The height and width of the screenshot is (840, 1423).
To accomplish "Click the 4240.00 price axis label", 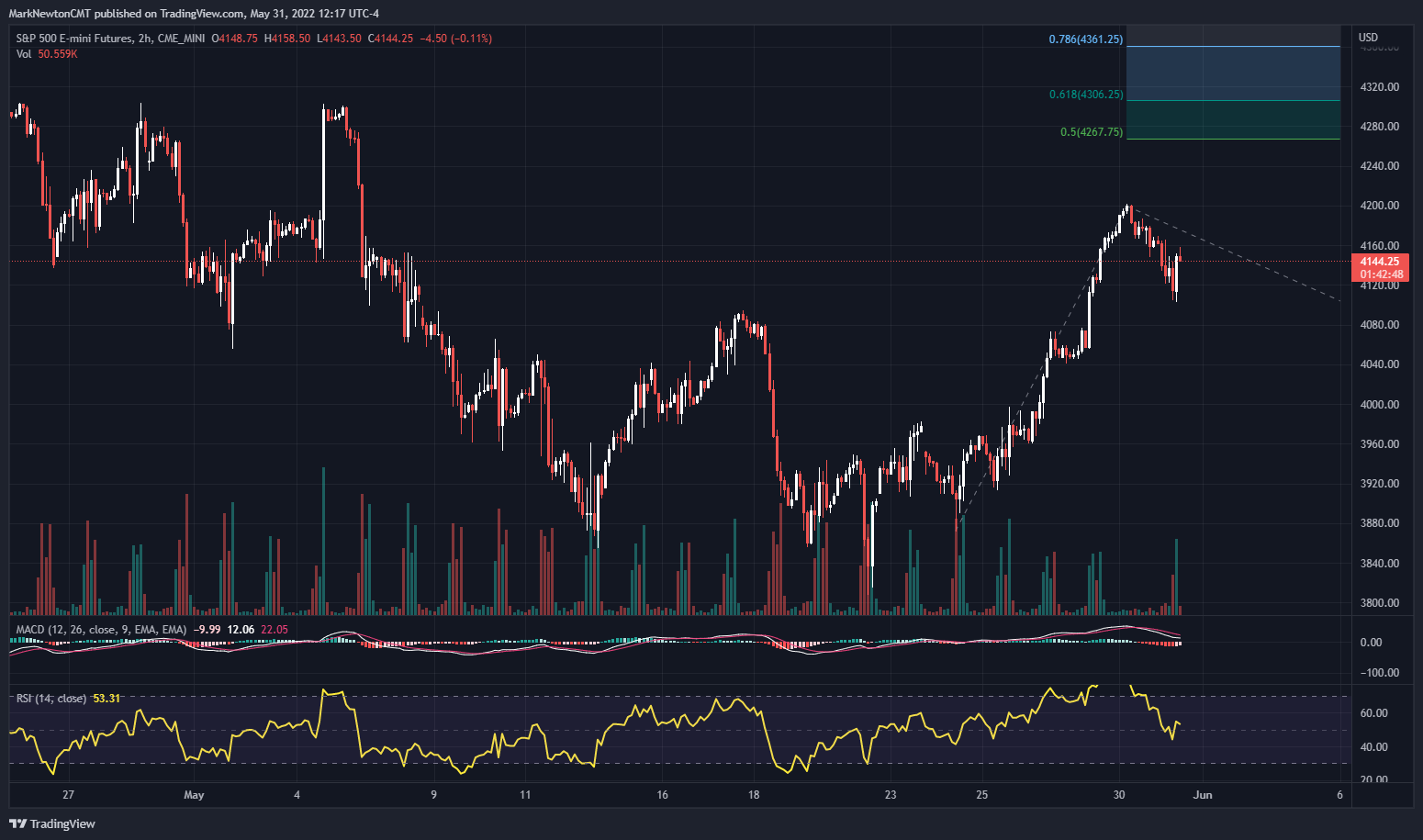I will 1381,166.
